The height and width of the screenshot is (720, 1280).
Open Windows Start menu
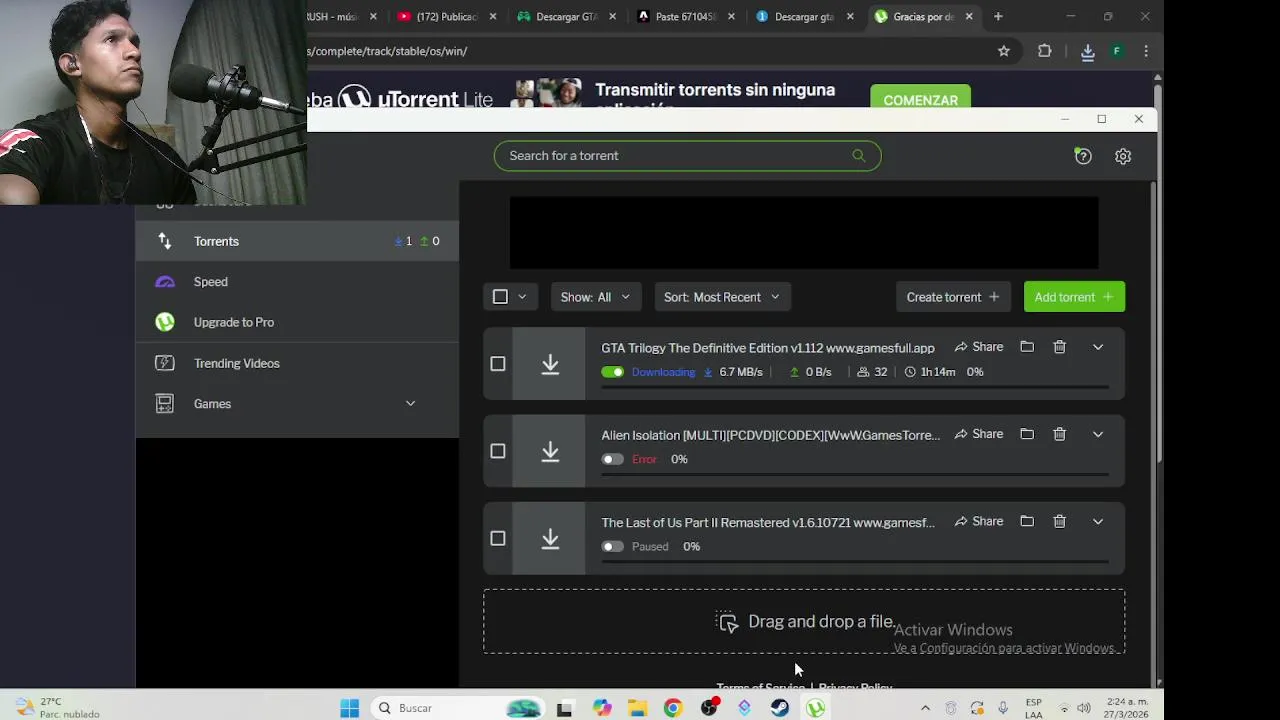pyautogui.click(x=349, y=708)
